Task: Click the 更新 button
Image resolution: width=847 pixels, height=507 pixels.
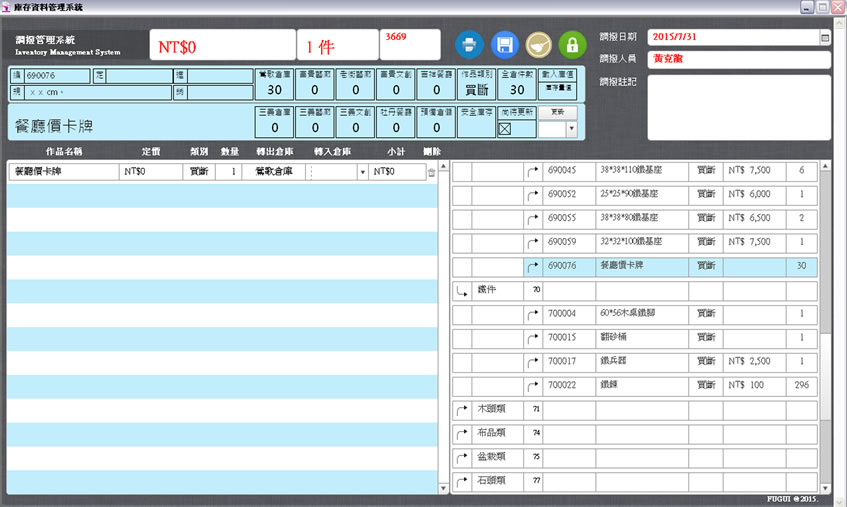Action: (557, 111)
